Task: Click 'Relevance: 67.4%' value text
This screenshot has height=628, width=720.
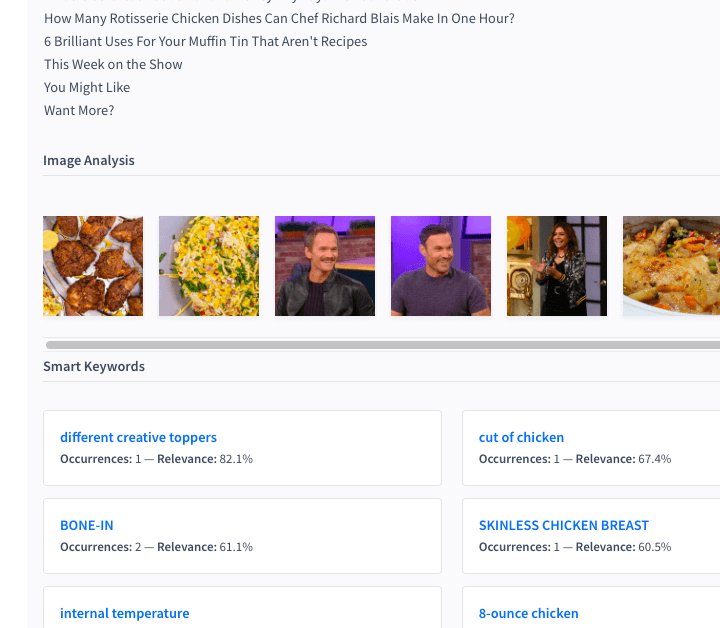Action: tap(624, 459)
